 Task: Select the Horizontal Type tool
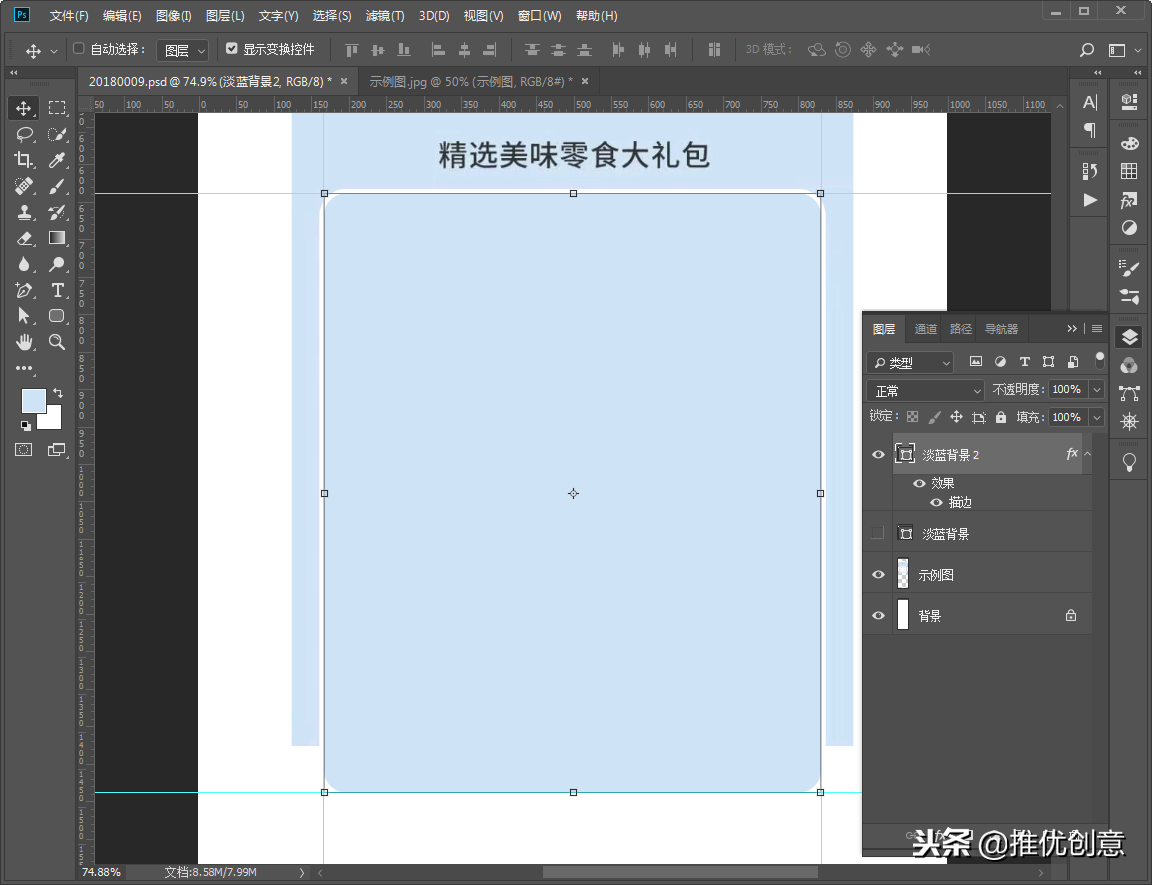click(57, 290)
